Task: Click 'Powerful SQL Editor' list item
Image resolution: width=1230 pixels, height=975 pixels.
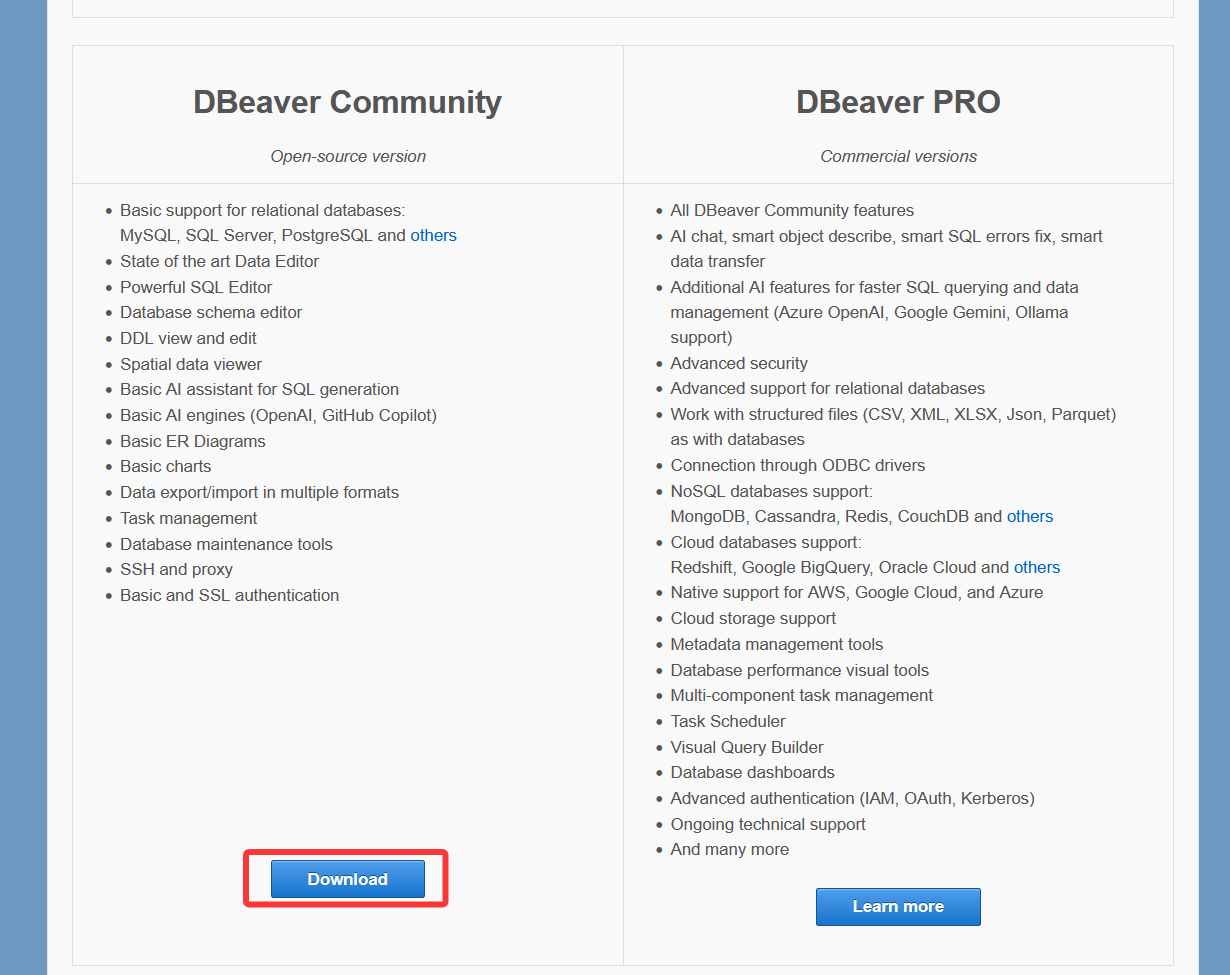Action: pos(196,287)
